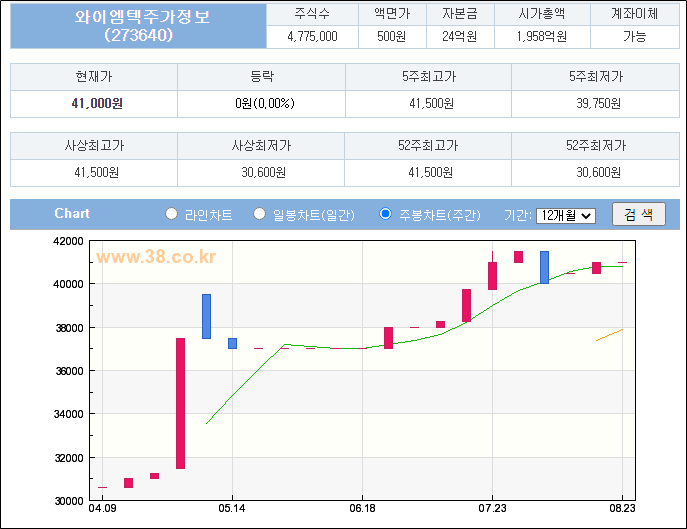Click the 와이엠텍주가정보 (273640) header
Image resolution: width=687 pixels, height=529 pixels.
(x=138, y=26)
